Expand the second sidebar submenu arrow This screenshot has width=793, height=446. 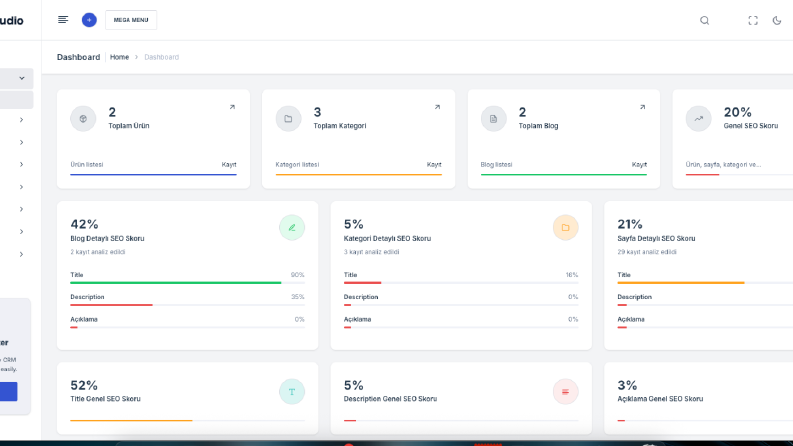point(21,143)
